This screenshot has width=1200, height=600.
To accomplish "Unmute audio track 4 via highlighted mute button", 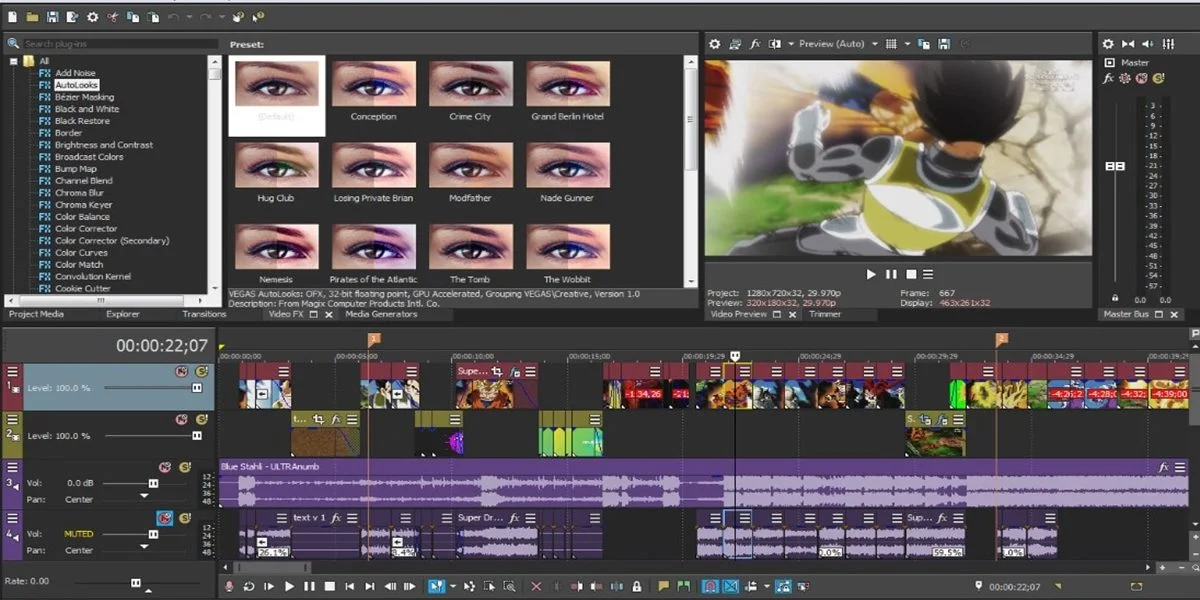I will point(165,517).
